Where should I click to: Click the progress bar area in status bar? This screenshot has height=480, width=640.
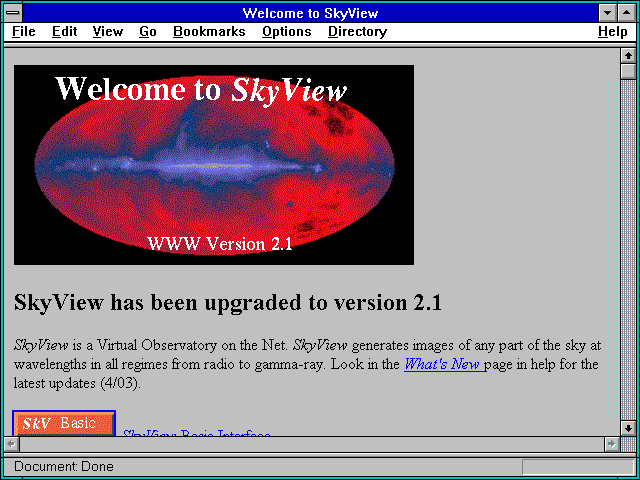(578, 467)
